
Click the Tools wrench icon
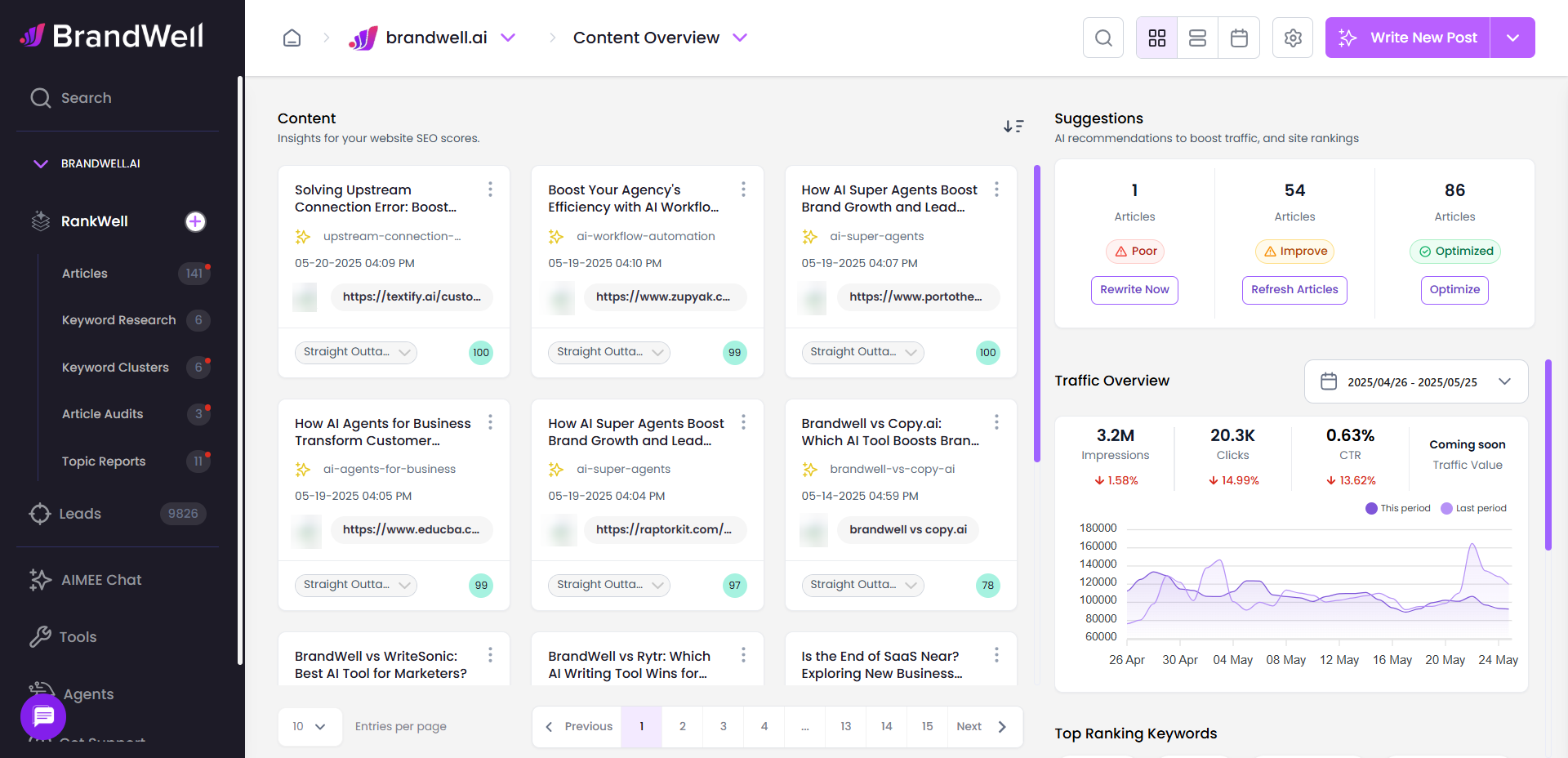pos(40,637)
